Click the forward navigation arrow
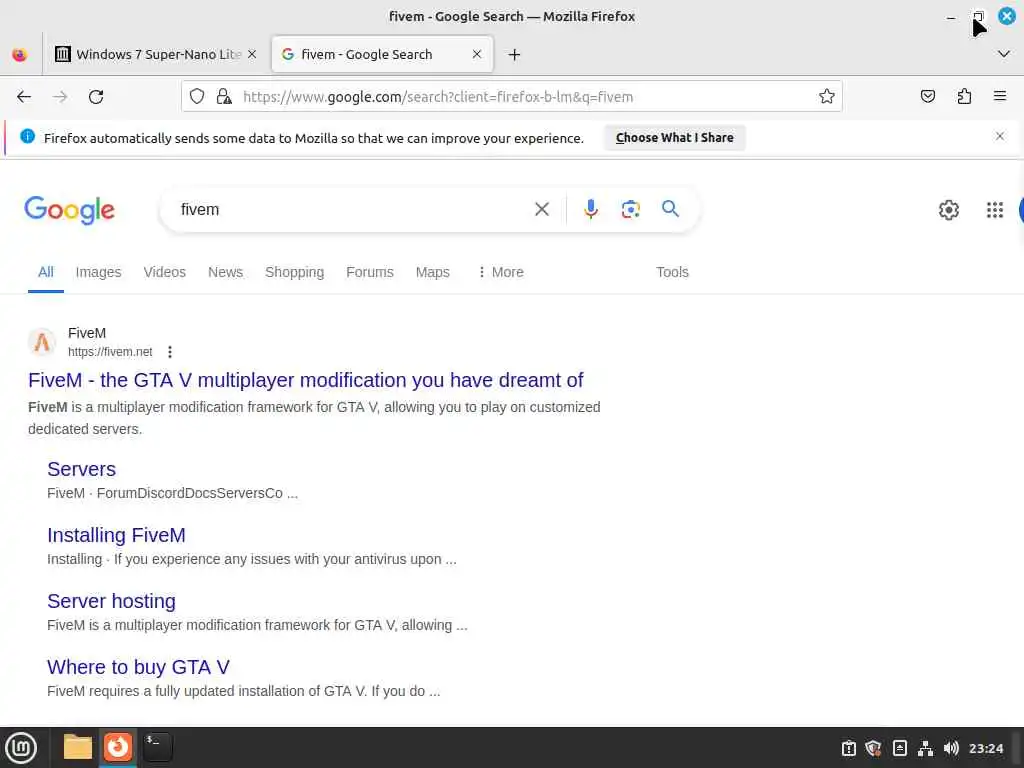 coord(60,97)
